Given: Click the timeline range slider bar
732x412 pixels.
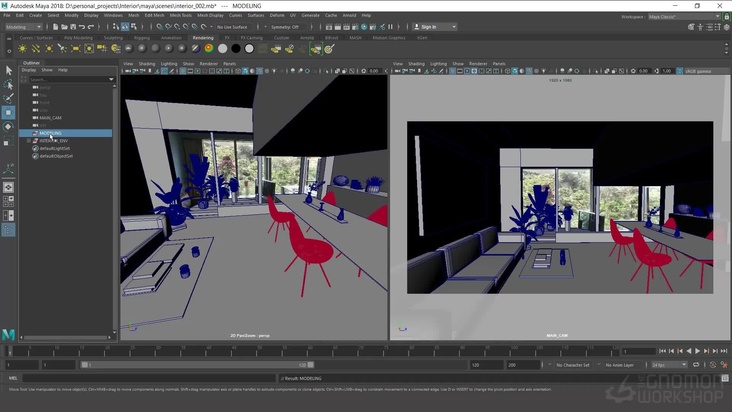Looking at the screenshot, I should pos(200,365).
